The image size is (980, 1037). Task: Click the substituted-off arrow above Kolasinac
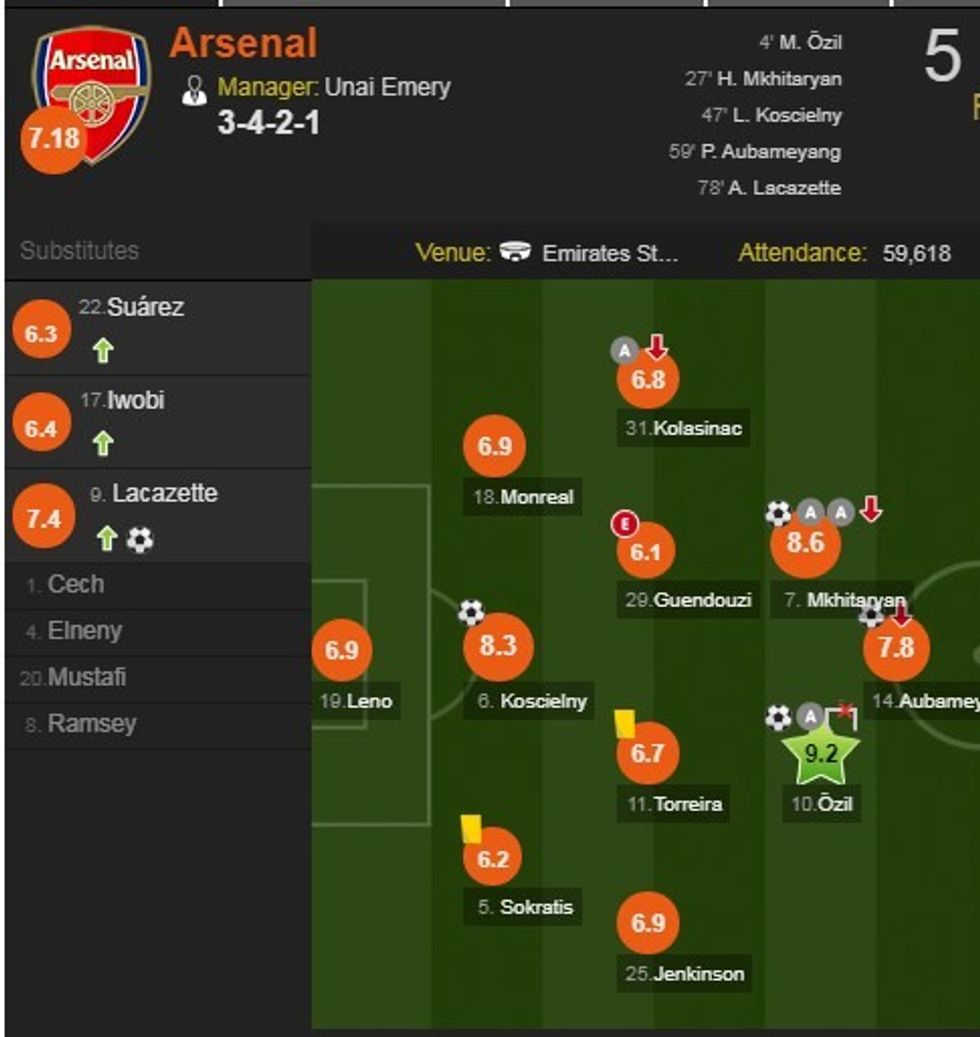tap(657, 349)
